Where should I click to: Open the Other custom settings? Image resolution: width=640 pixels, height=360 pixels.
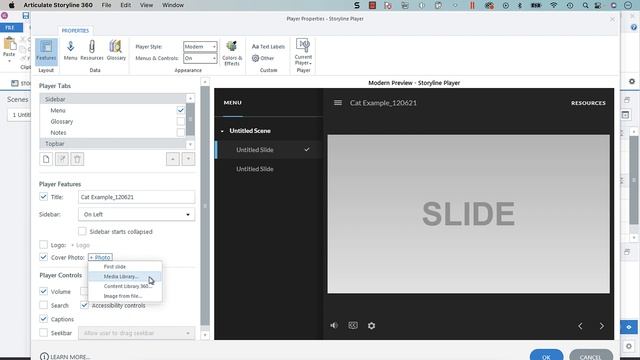(x=263, y=58)
